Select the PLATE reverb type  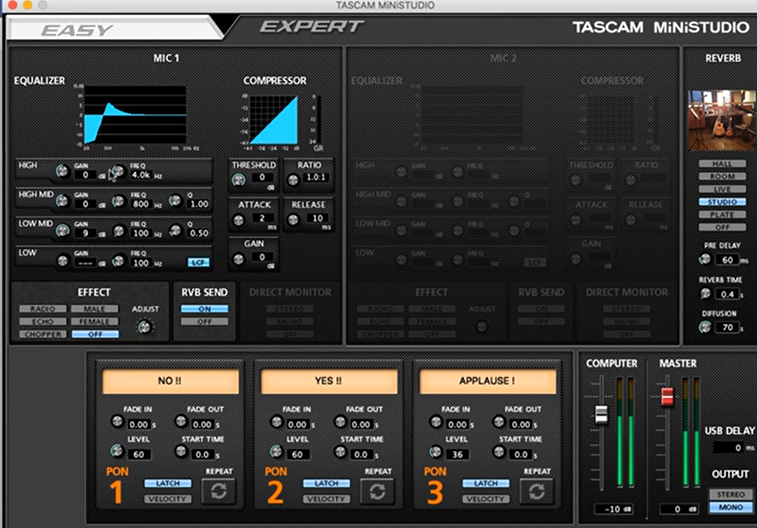pos(722,214)
